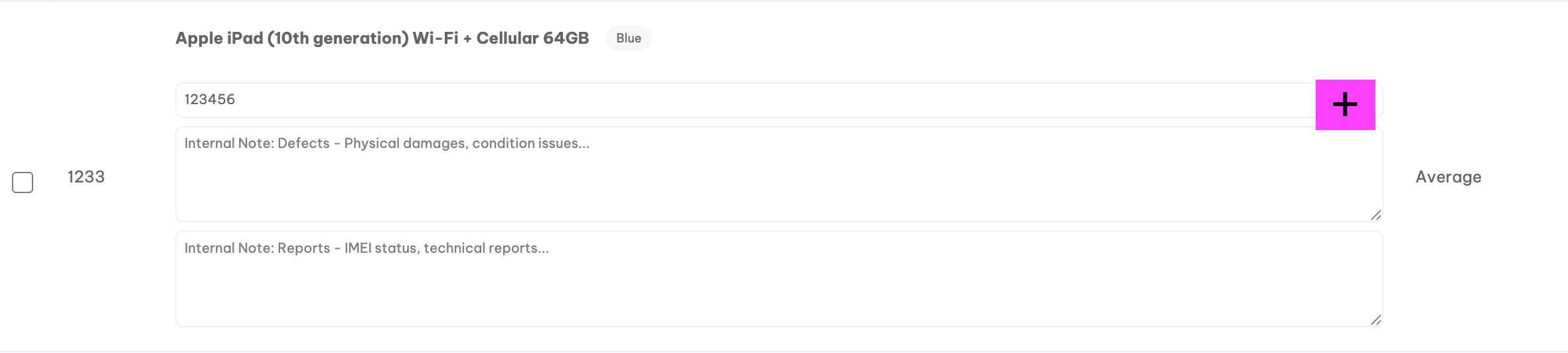Screen dimensions: 1568x353
Task: Click into the Defects internal note box
Action: point(779,175)
